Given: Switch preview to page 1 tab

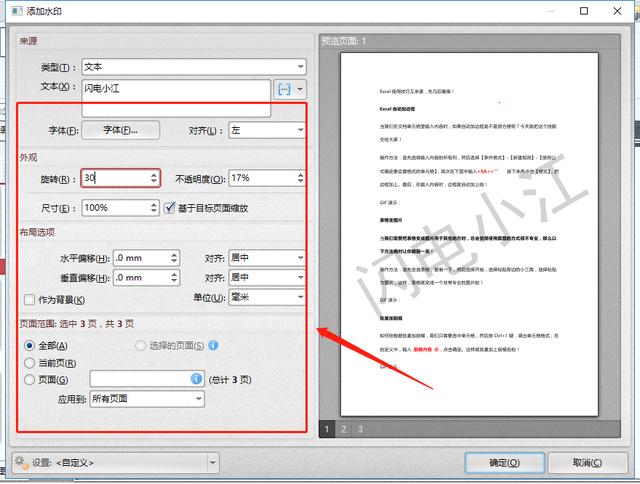Looking at the screenshot, I should (x=327, y=429).
